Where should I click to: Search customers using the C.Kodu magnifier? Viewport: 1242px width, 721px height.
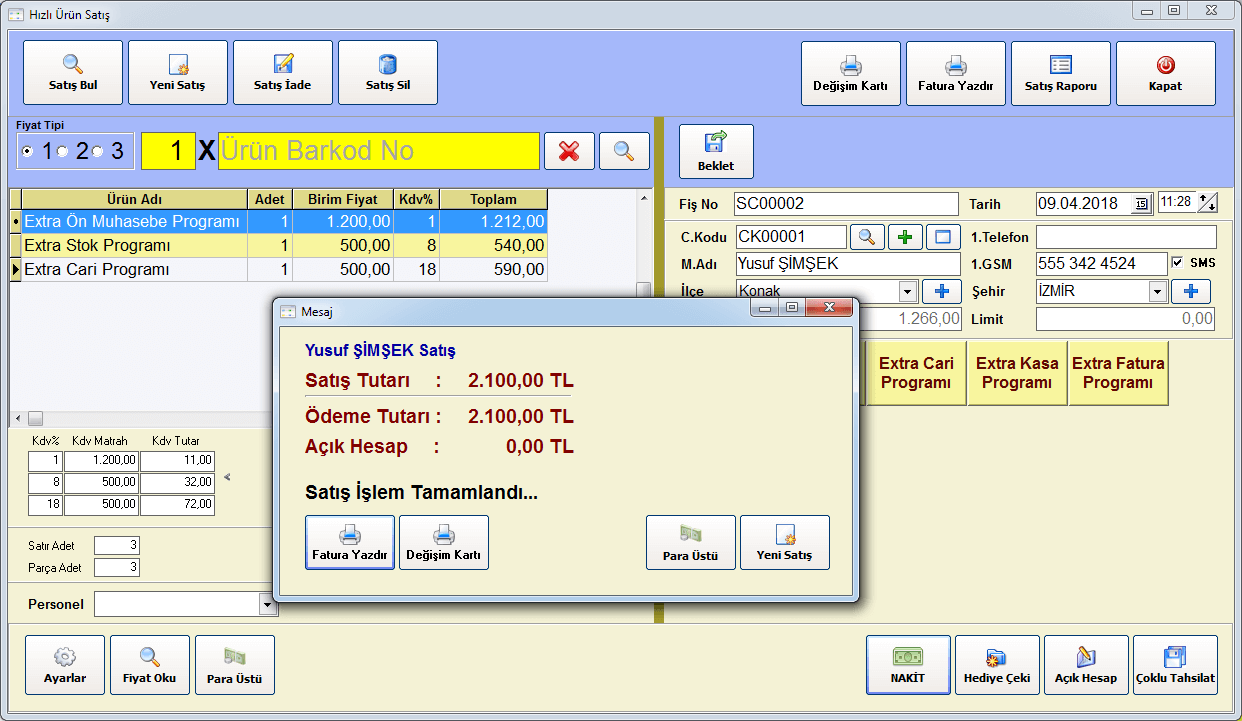pos(867,237)
